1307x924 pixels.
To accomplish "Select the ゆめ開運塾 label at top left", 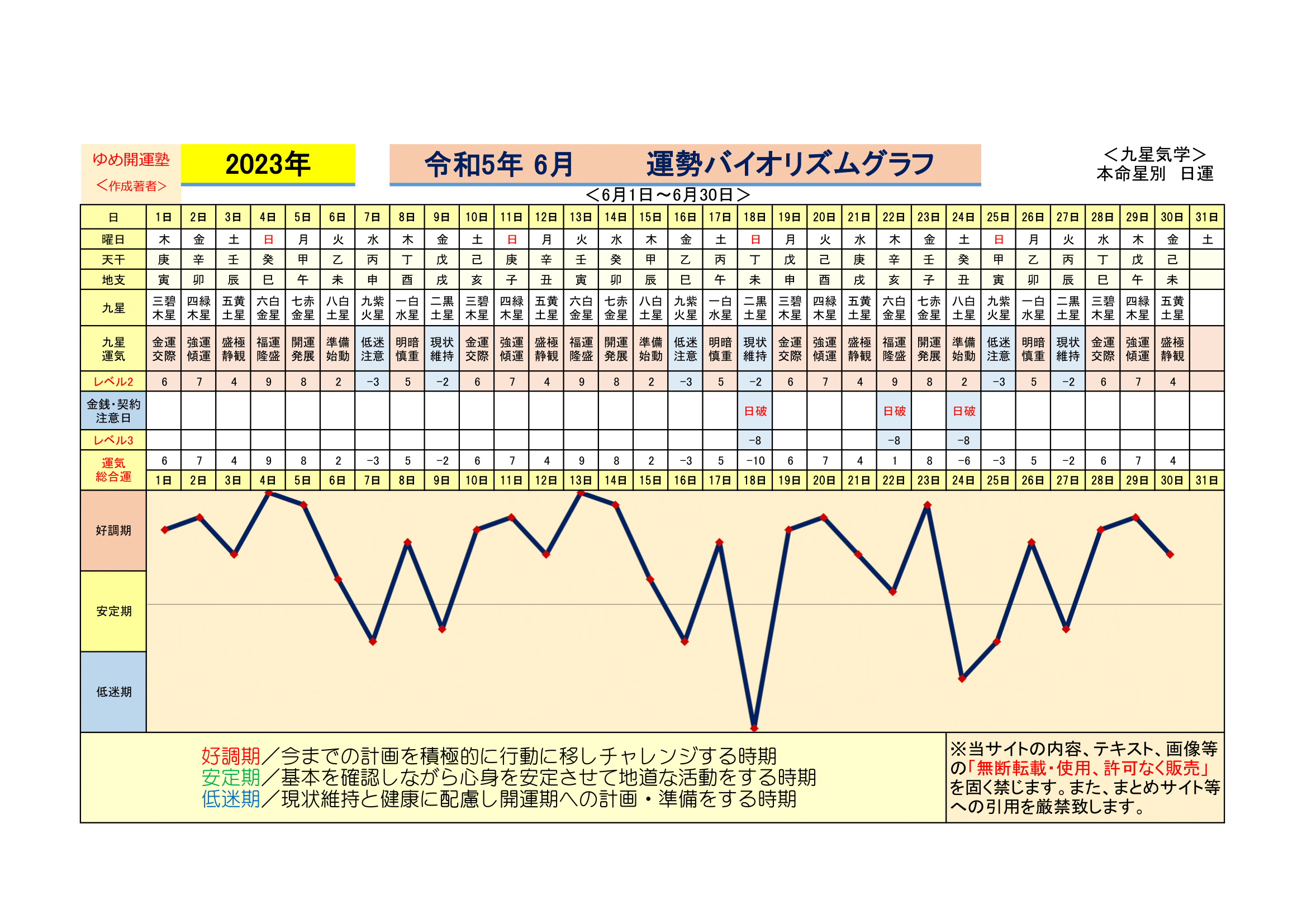I will click(131, 159).
